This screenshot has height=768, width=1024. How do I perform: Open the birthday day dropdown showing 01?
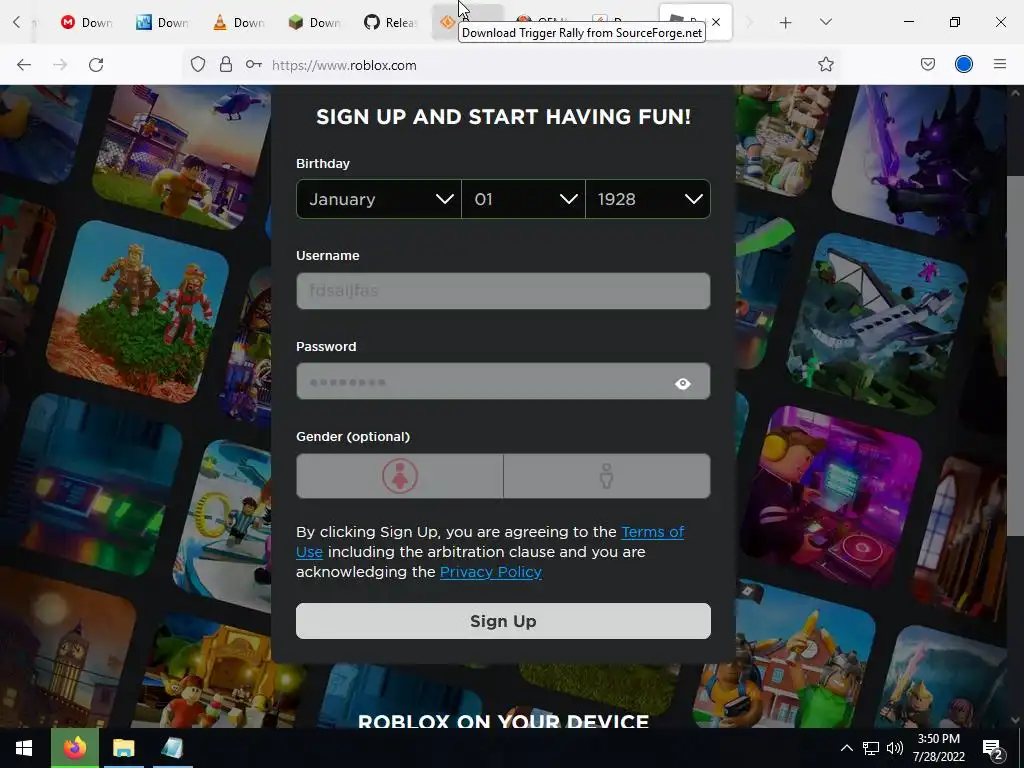[x=524, y=199]
